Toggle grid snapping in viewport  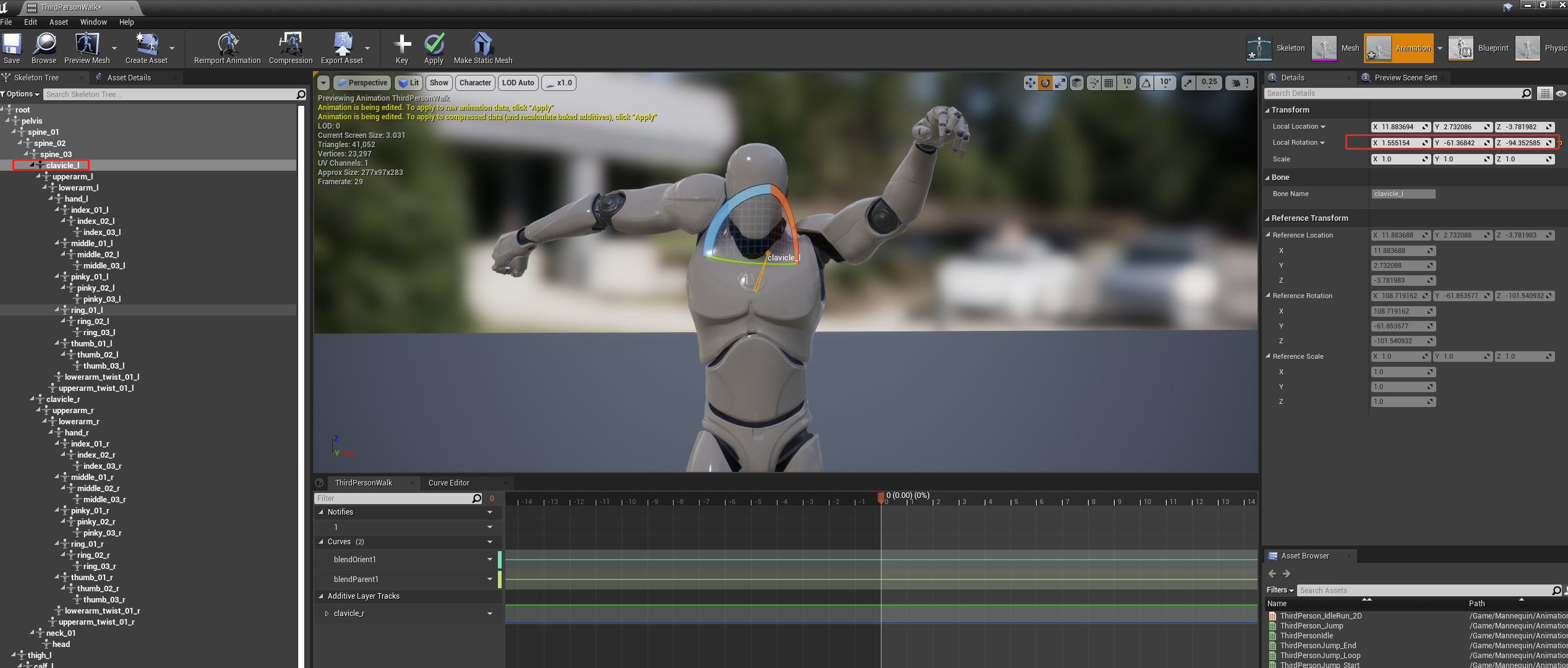[1109, 83]
